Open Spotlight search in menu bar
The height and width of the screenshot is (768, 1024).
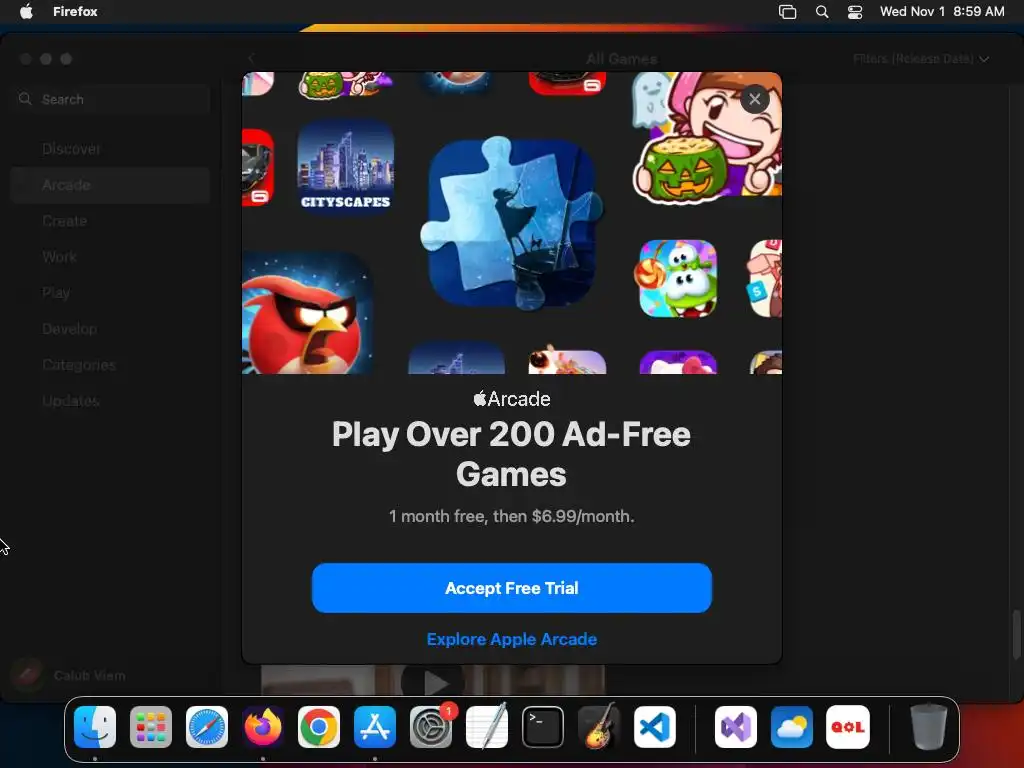[x=822, y=12]
